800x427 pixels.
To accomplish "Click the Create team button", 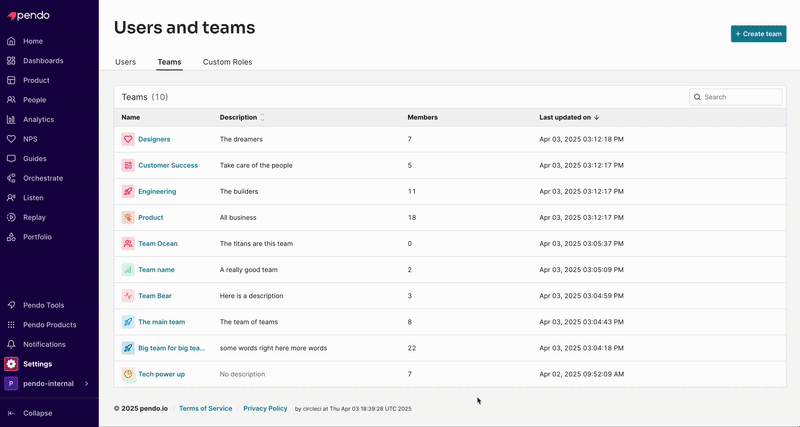I will 759,34.
